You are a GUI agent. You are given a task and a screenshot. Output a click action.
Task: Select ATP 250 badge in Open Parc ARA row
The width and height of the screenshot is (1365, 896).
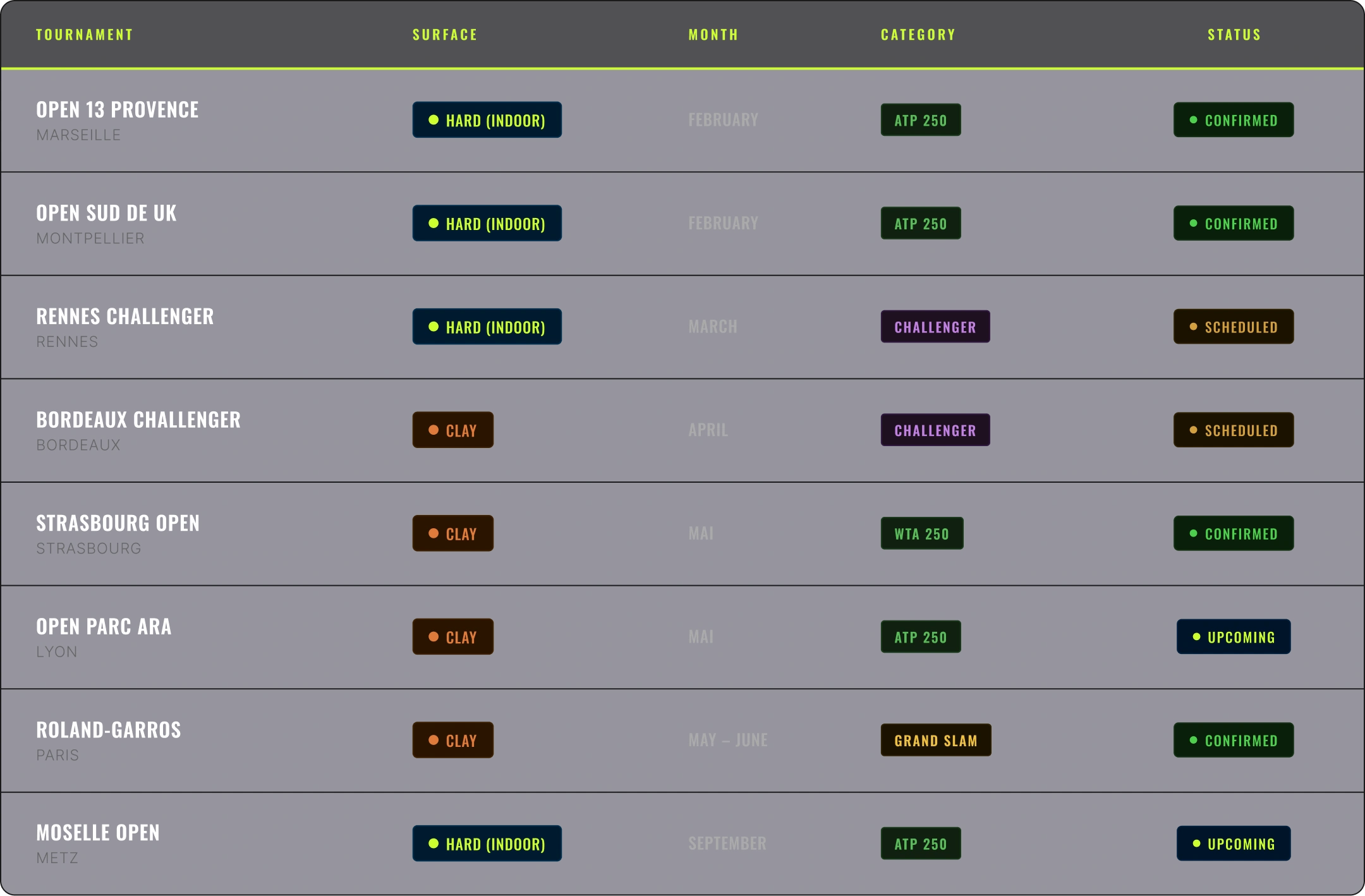(x=921, y=636)
